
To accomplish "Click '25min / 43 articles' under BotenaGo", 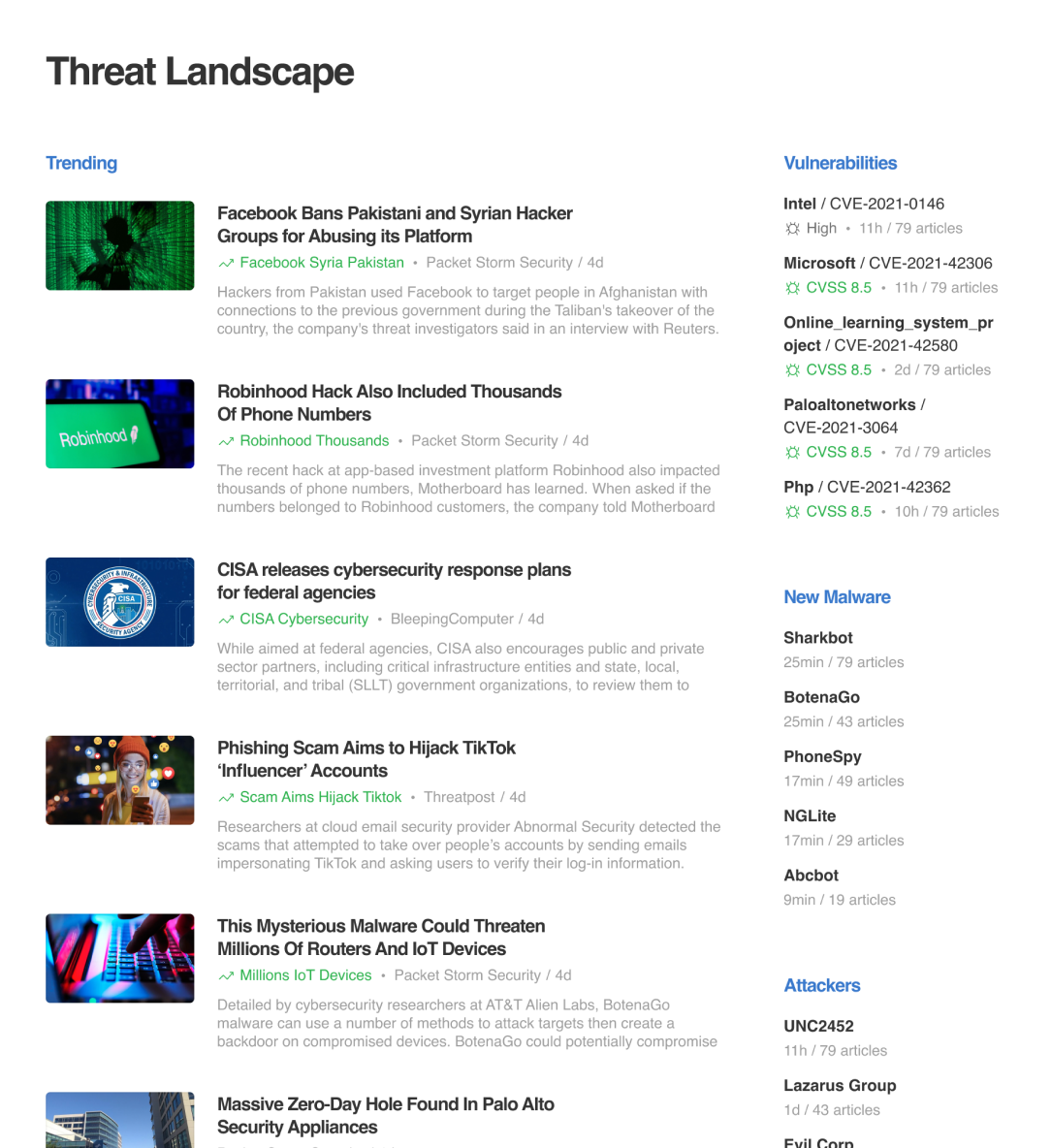I will [844, 722].
